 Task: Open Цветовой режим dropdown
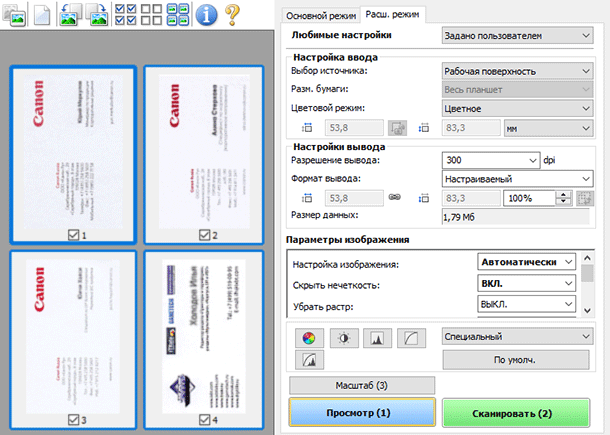[517, 109]
